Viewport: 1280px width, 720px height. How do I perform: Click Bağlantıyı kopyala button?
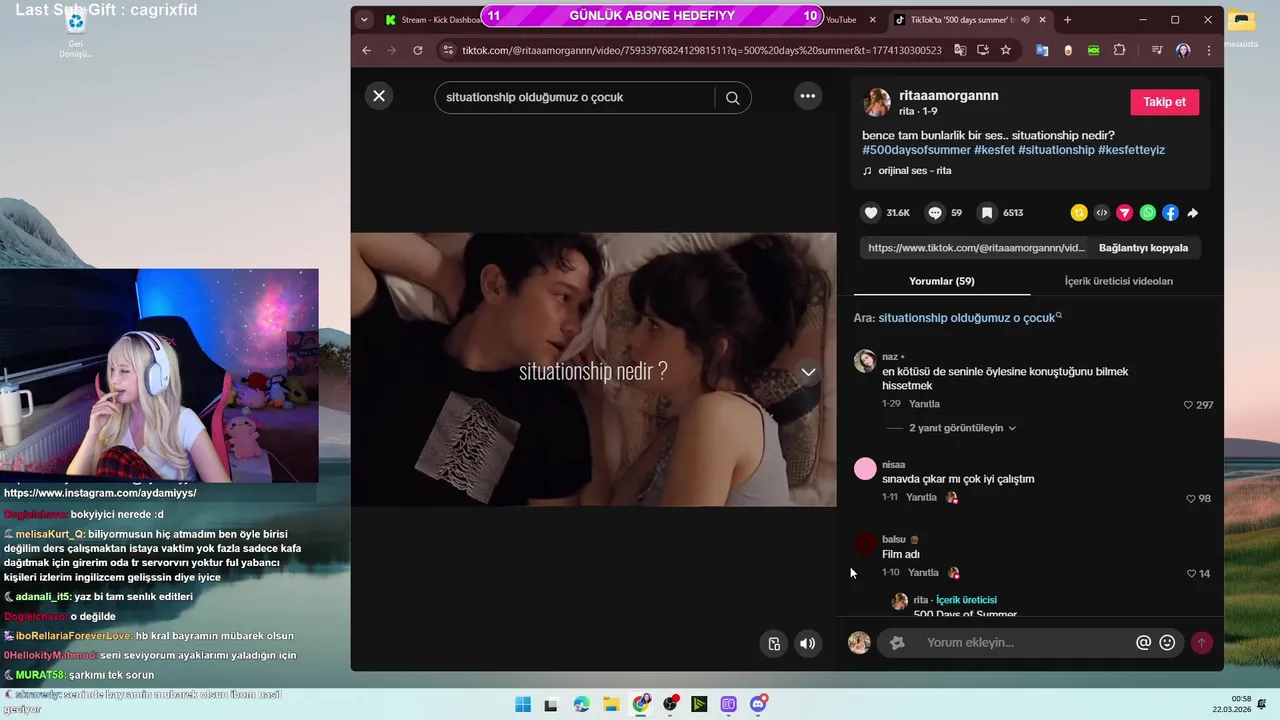coord(1143,248)
